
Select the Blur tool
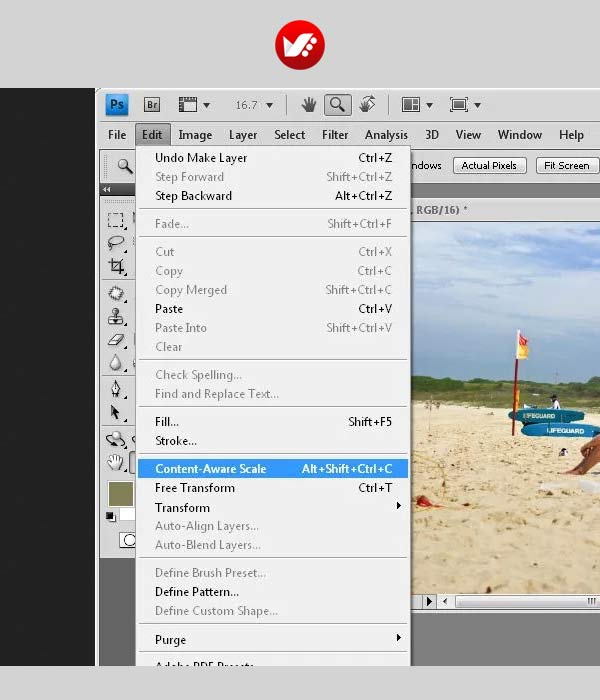116,363
